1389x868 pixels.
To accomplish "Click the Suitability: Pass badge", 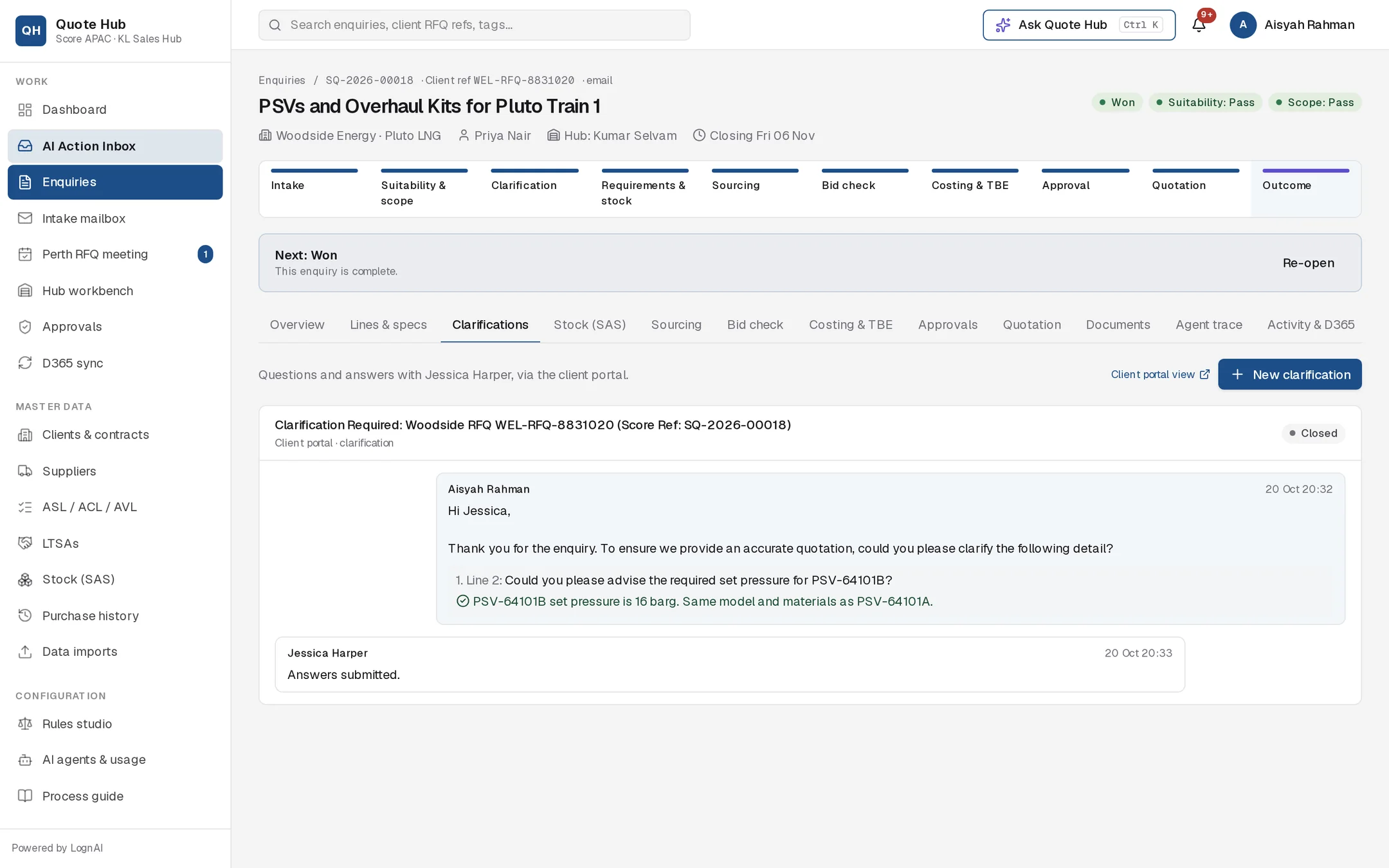I will click(x=1205, y=102).
